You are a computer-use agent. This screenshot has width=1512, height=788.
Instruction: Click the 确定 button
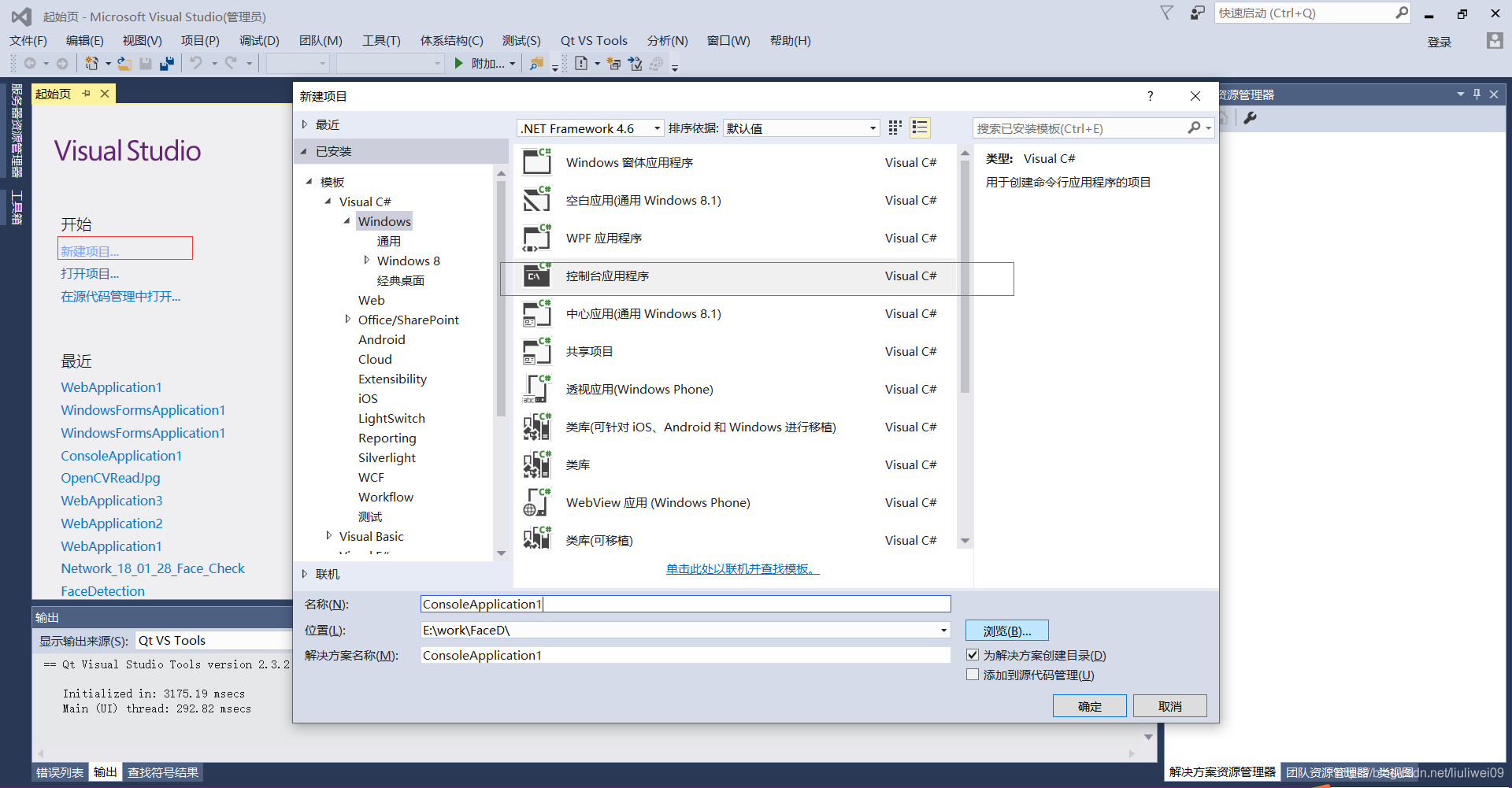1090,706
